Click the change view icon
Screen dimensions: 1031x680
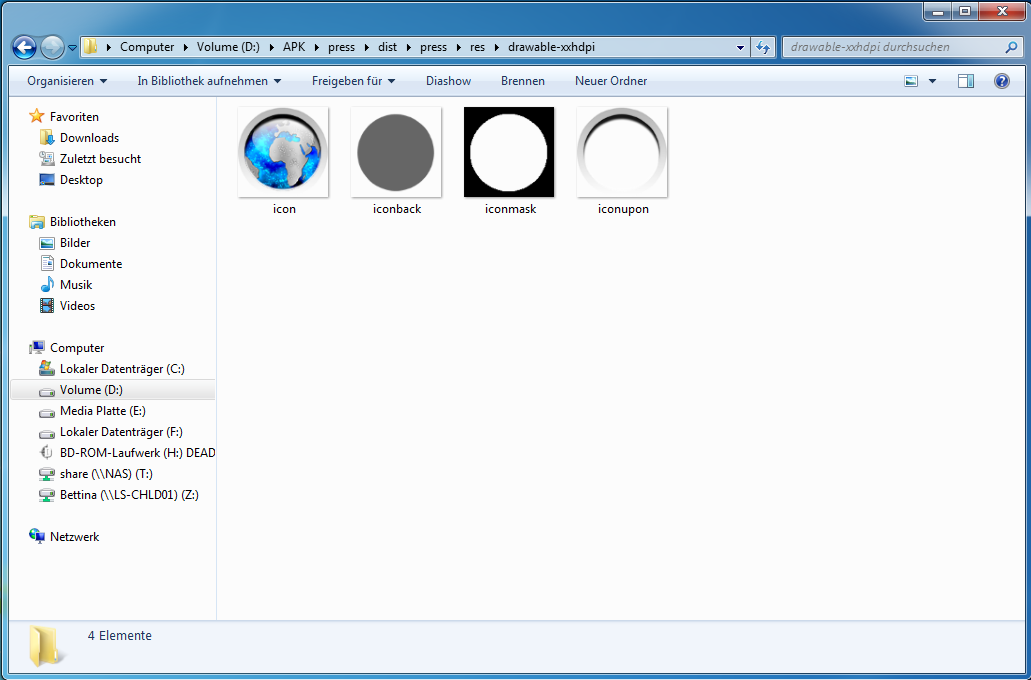tap(911, 81)
